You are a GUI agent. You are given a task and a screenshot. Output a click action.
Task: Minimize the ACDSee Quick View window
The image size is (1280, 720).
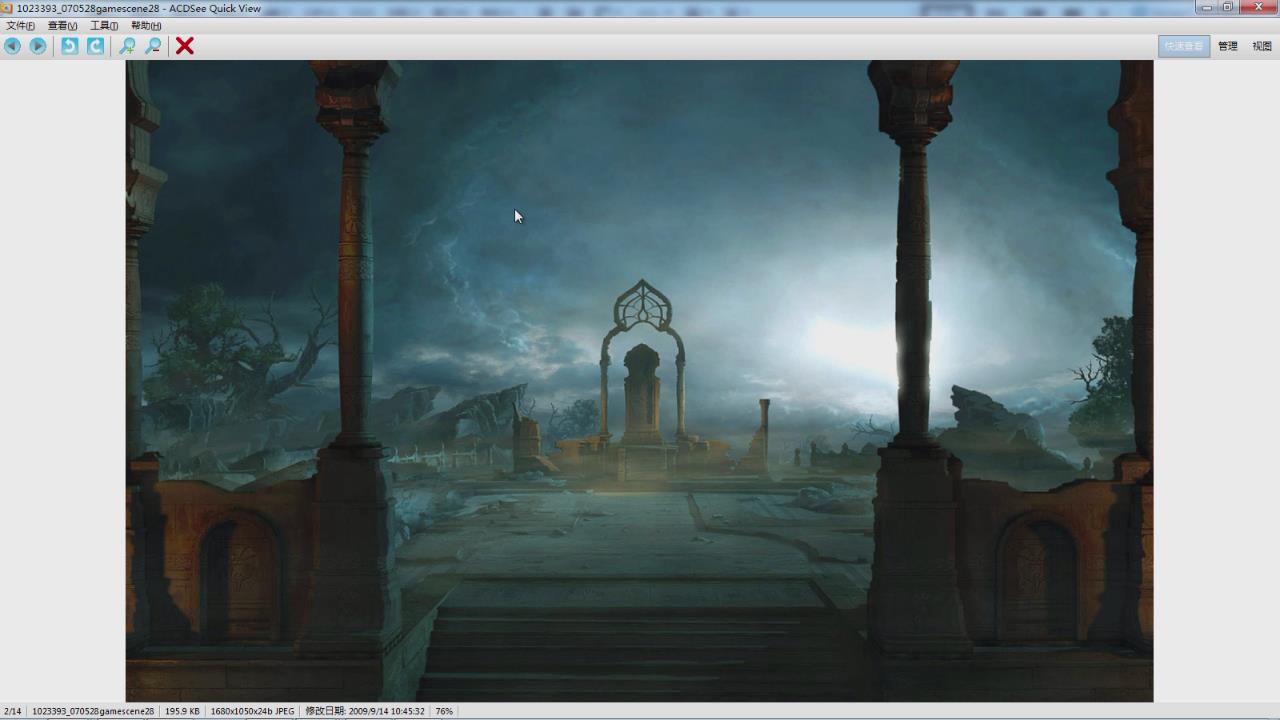pyautogui.click(x=1207, y=7)
